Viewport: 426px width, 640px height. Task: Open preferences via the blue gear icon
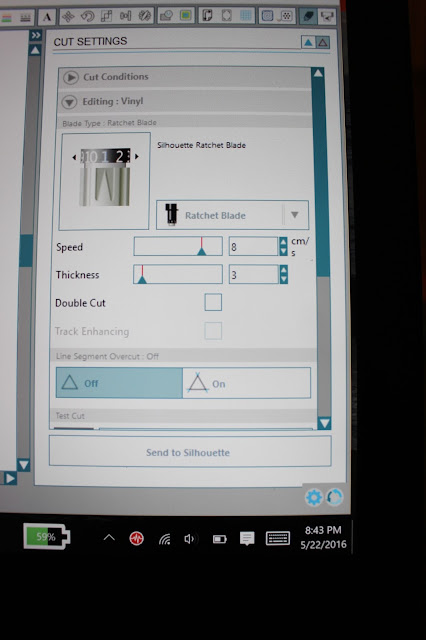[314, 497]
